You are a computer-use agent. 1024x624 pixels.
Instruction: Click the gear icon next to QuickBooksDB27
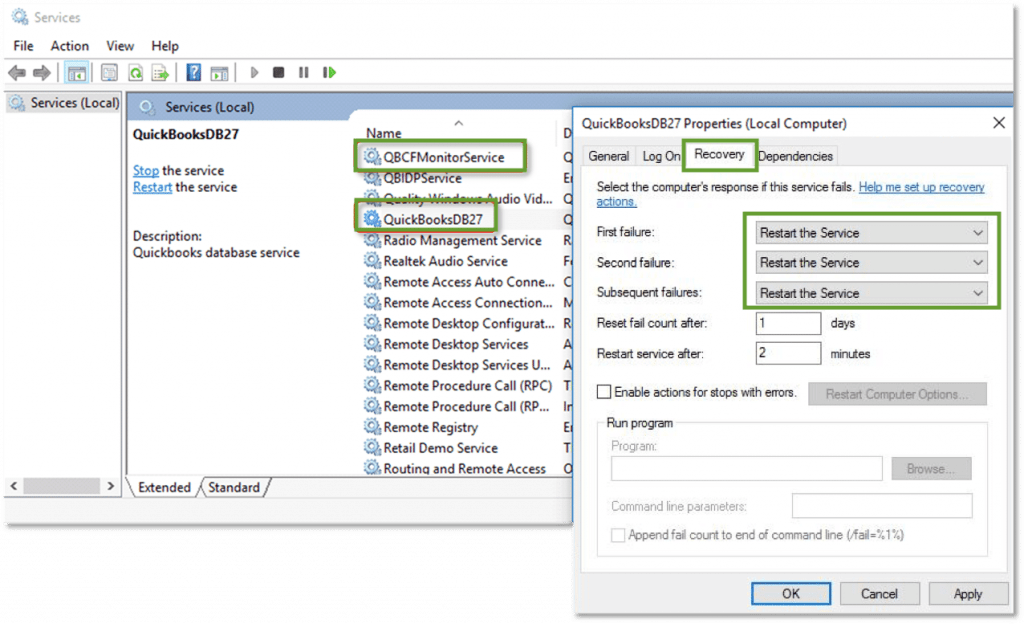pos(372,219)
